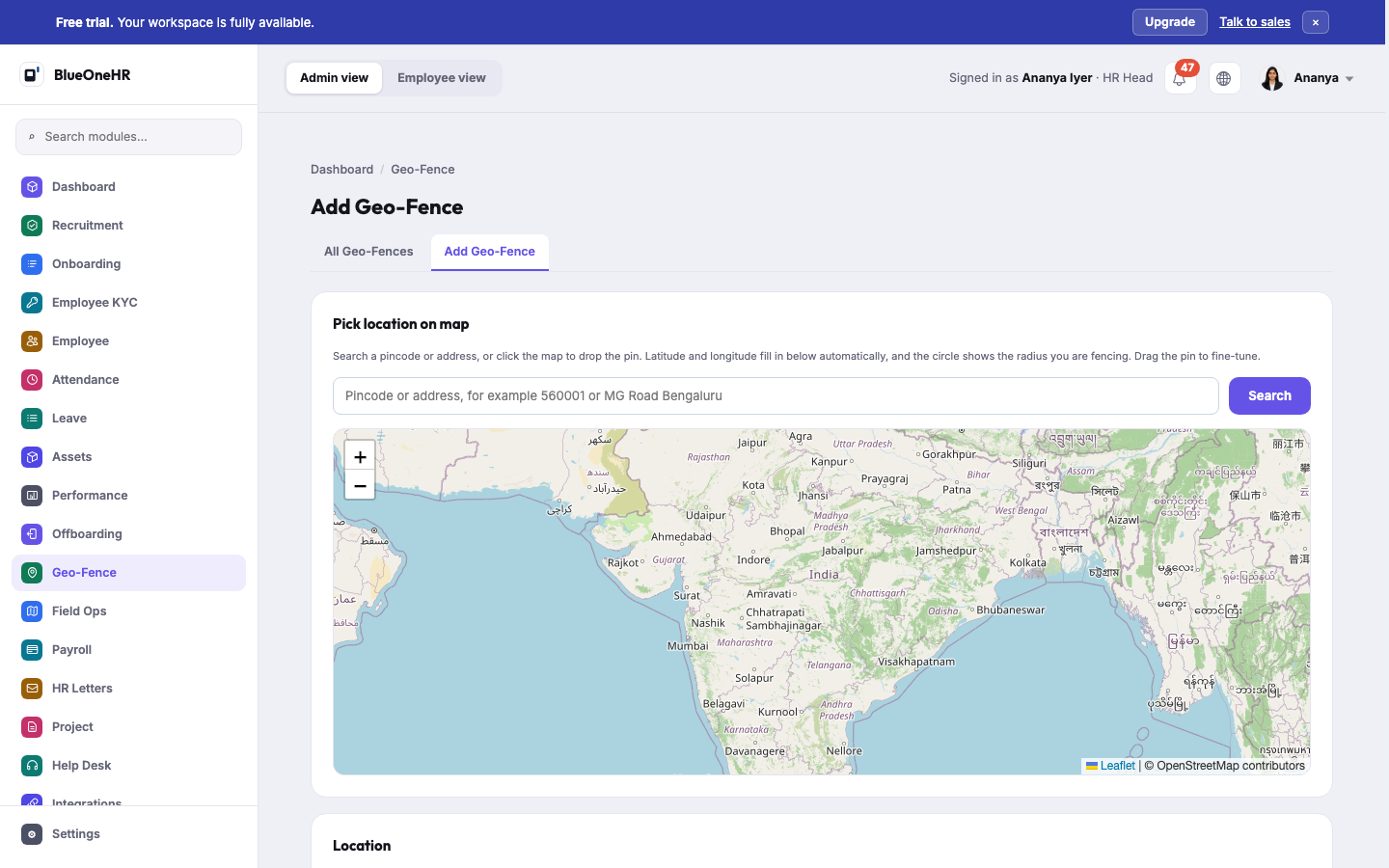Open the language globe icon
The width and height of the screenshot is (1389, 868).
click(x=1224, y=78)
